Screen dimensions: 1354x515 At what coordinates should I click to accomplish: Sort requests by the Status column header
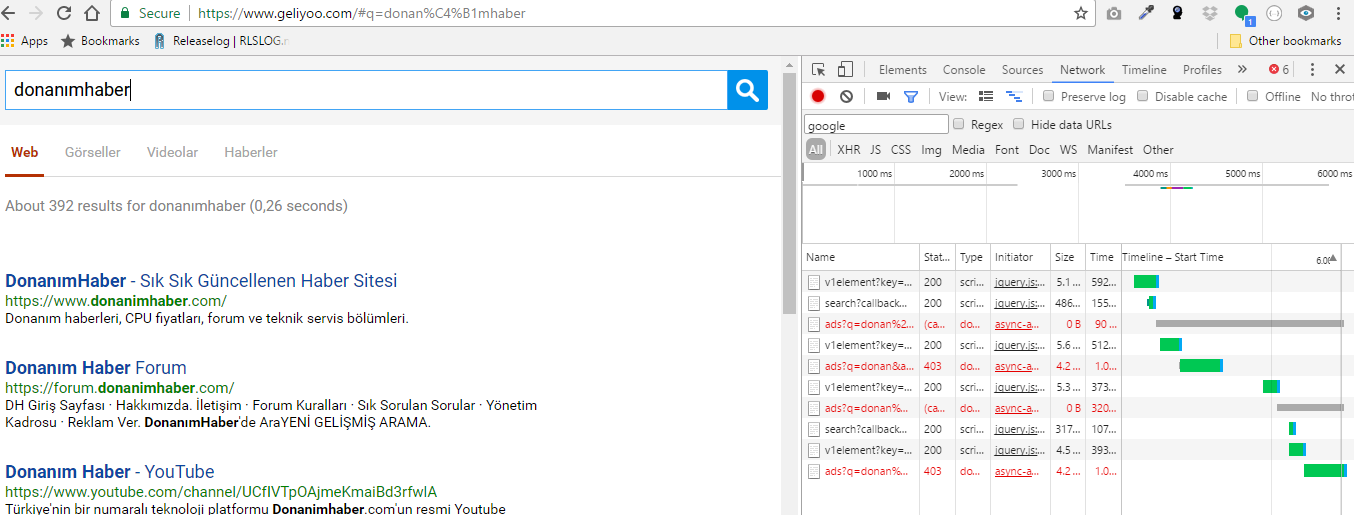(937, 257)
